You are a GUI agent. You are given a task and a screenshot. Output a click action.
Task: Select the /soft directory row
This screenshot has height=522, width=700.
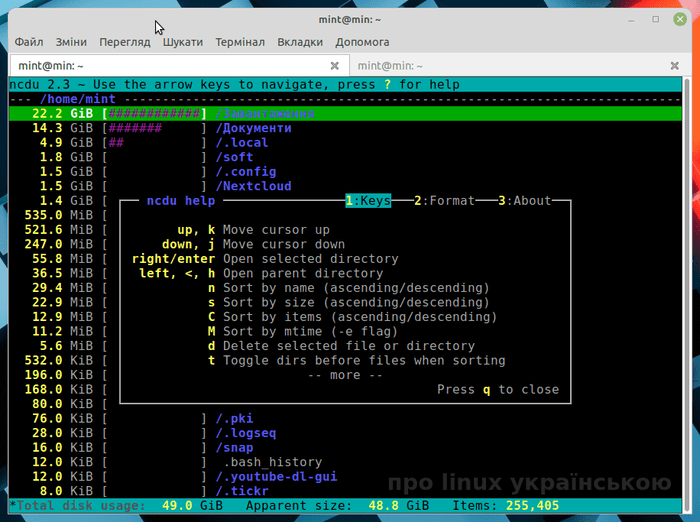coord(346,157)
